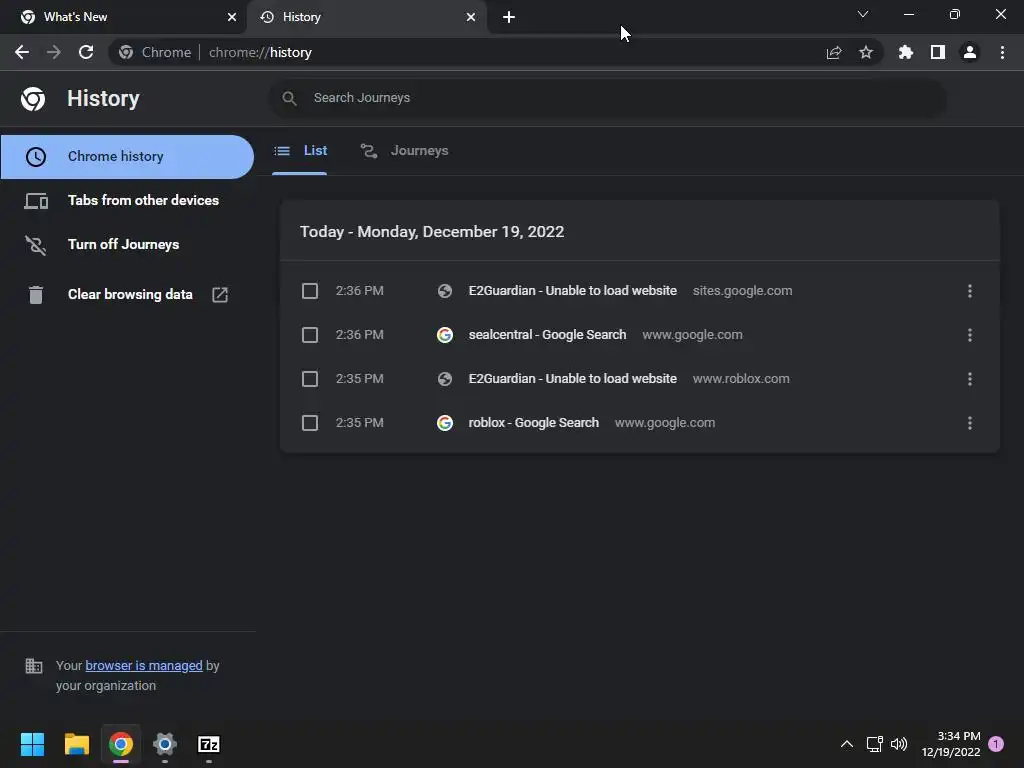
Task: Open File Explorer from the taskbar
Action: click(x=76, y=744)
